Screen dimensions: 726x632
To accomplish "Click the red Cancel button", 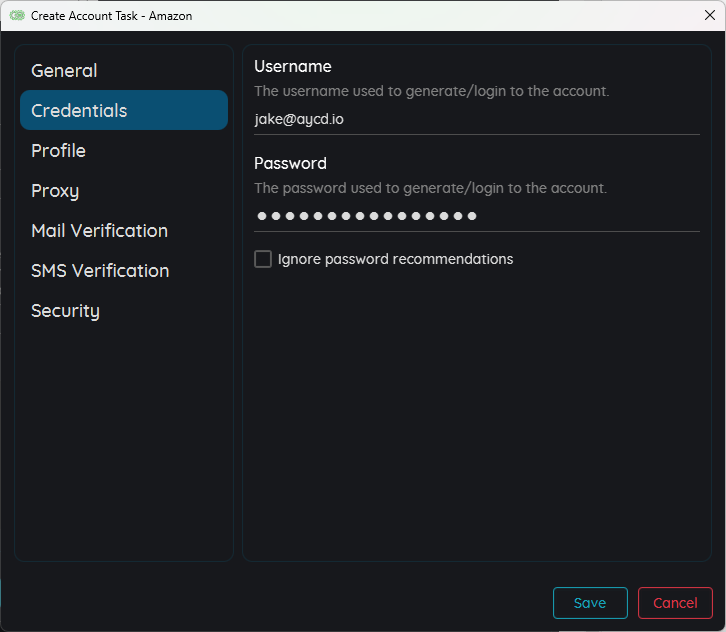I will click(x=675, y=603).
